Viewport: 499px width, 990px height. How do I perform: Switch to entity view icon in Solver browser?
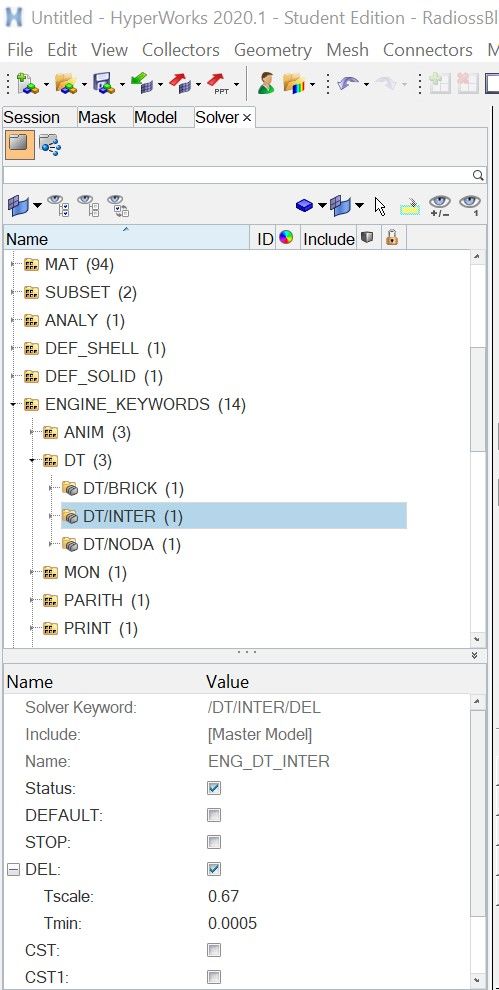(50, 145)
